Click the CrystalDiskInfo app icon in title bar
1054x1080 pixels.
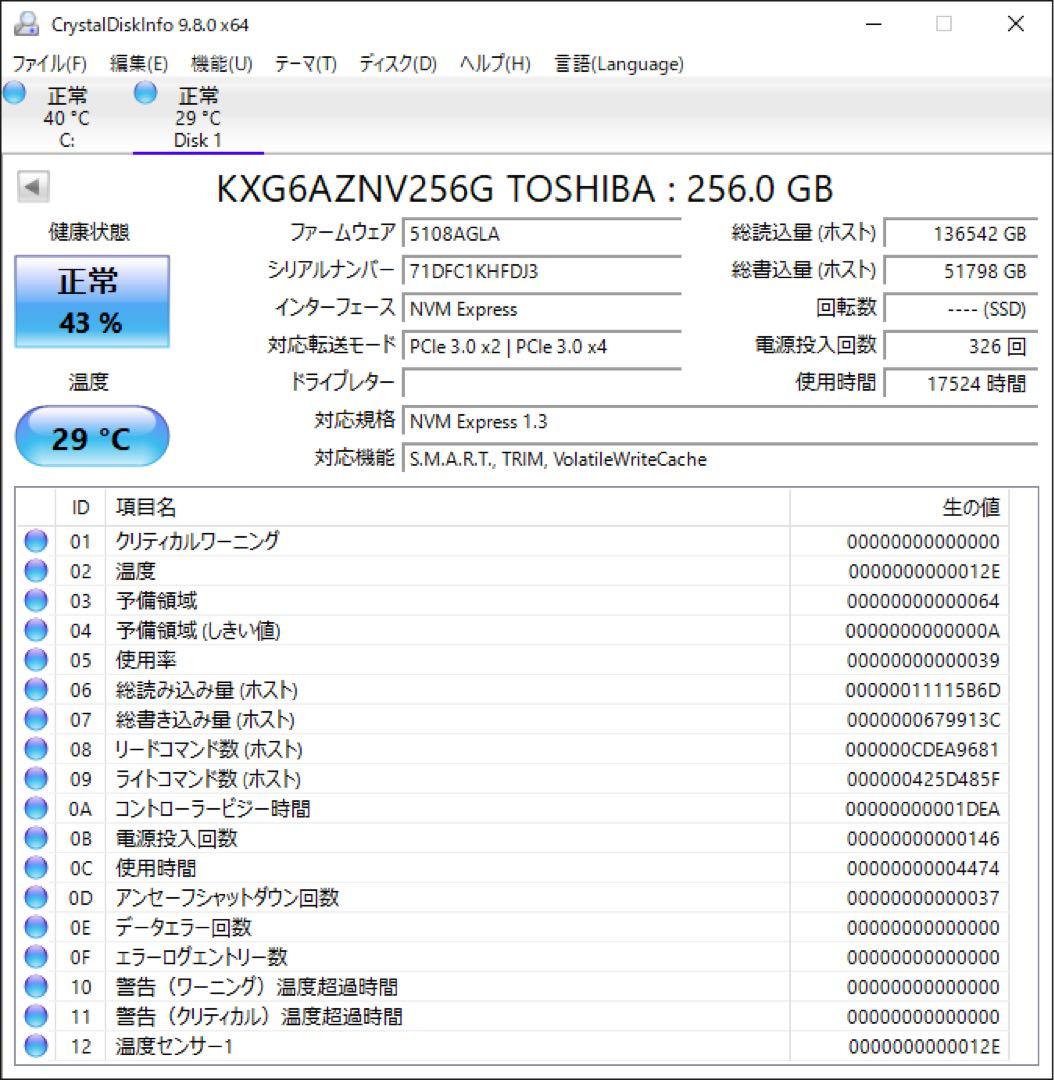click(26, 24)
